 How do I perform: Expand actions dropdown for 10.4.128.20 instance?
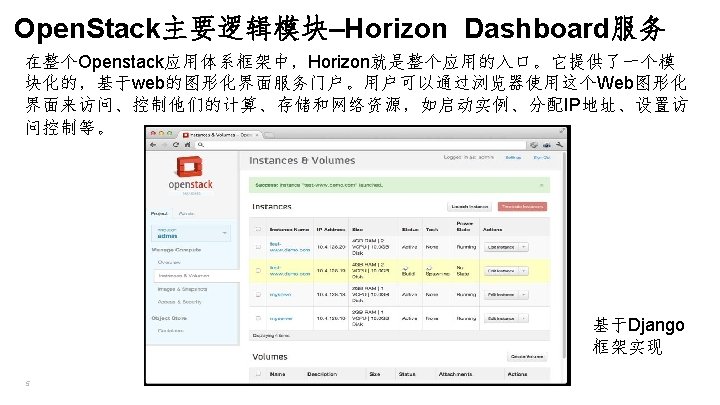click(523, 247)
